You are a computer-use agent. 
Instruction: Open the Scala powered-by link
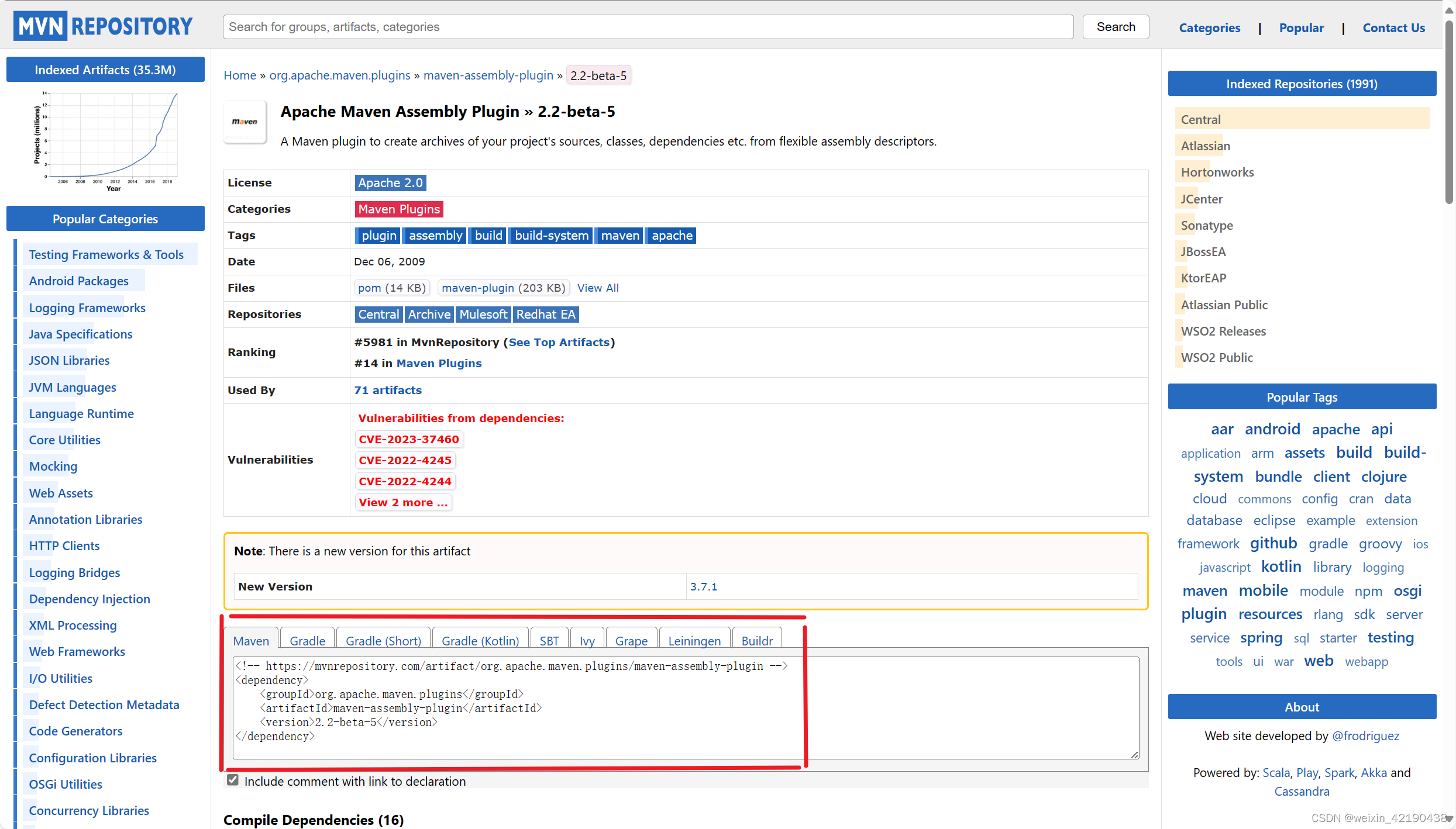click(x=1276, y=773)
